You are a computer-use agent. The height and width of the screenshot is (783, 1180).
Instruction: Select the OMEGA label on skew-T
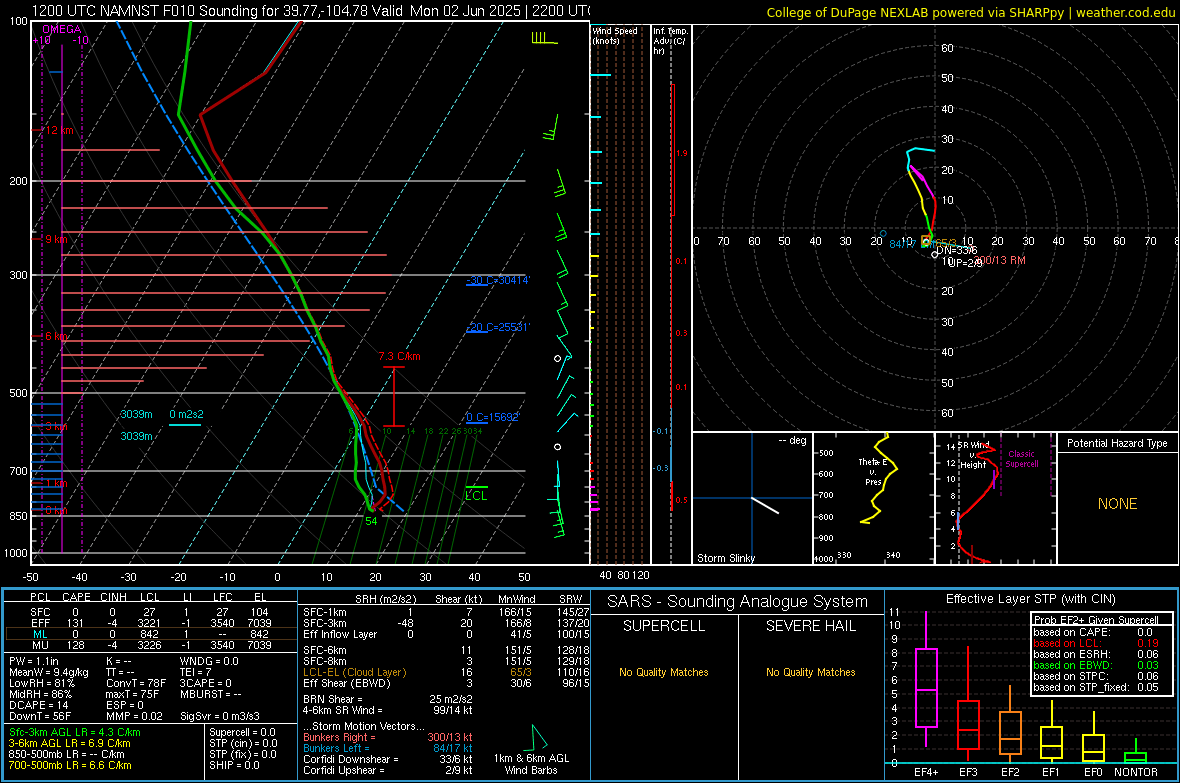61,29
